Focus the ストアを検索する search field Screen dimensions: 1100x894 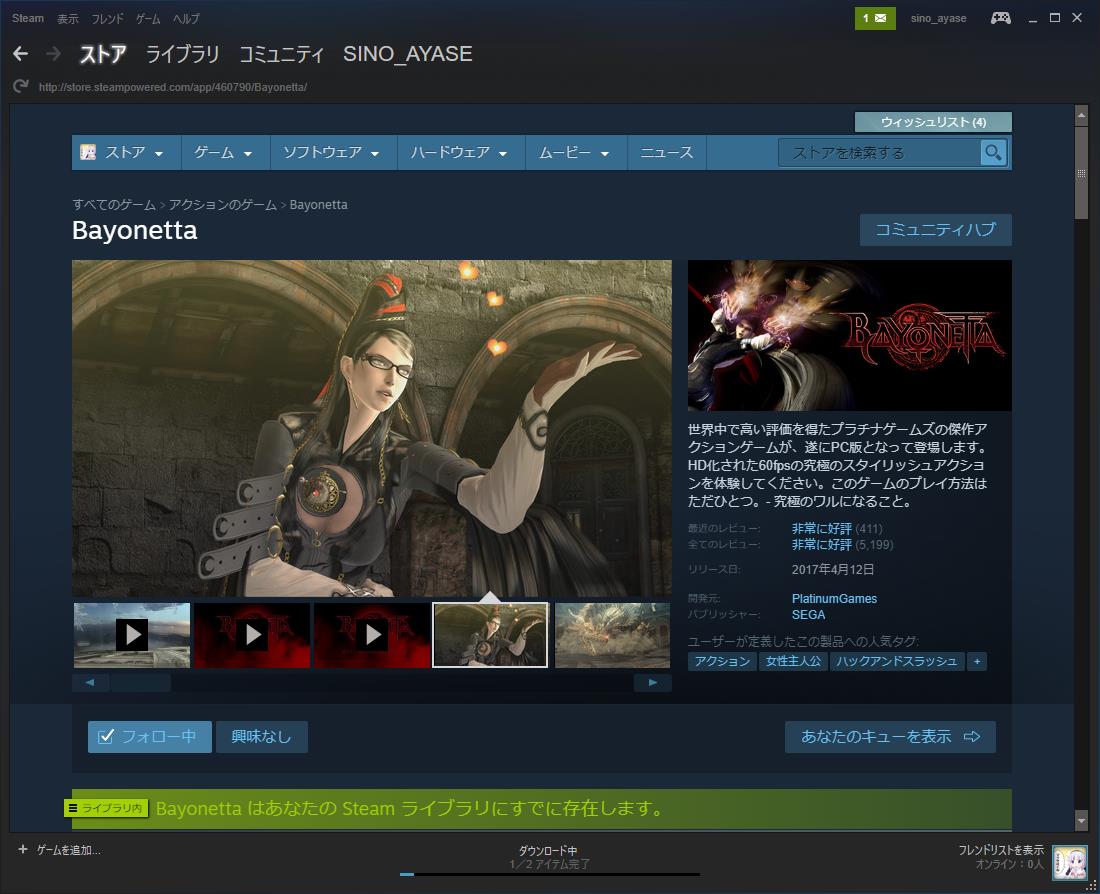coord(879,152)
